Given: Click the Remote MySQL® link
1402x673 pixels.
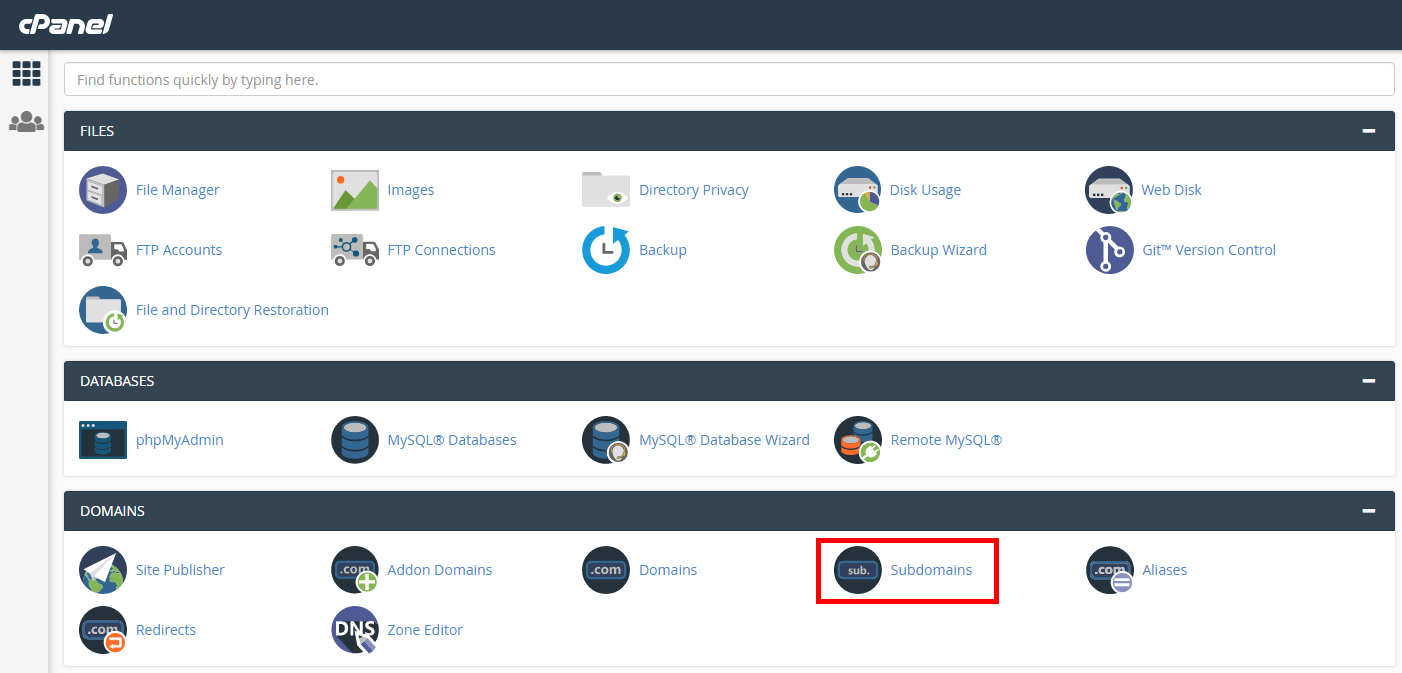Looking at the screenshot, I should point(946,440).
